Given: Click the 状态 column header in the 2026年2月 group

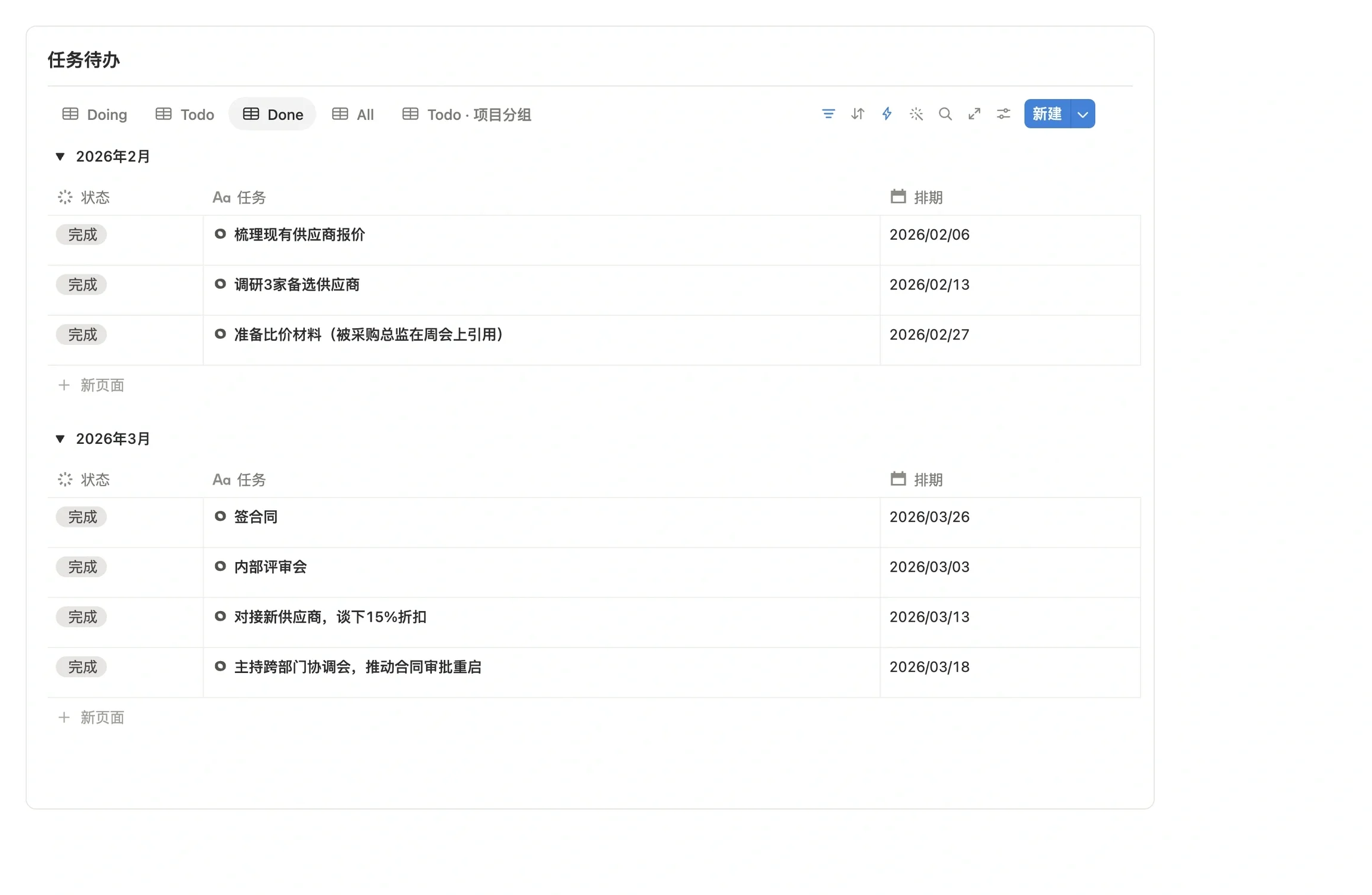Looking at the screenshot, I should pos(84,197).
